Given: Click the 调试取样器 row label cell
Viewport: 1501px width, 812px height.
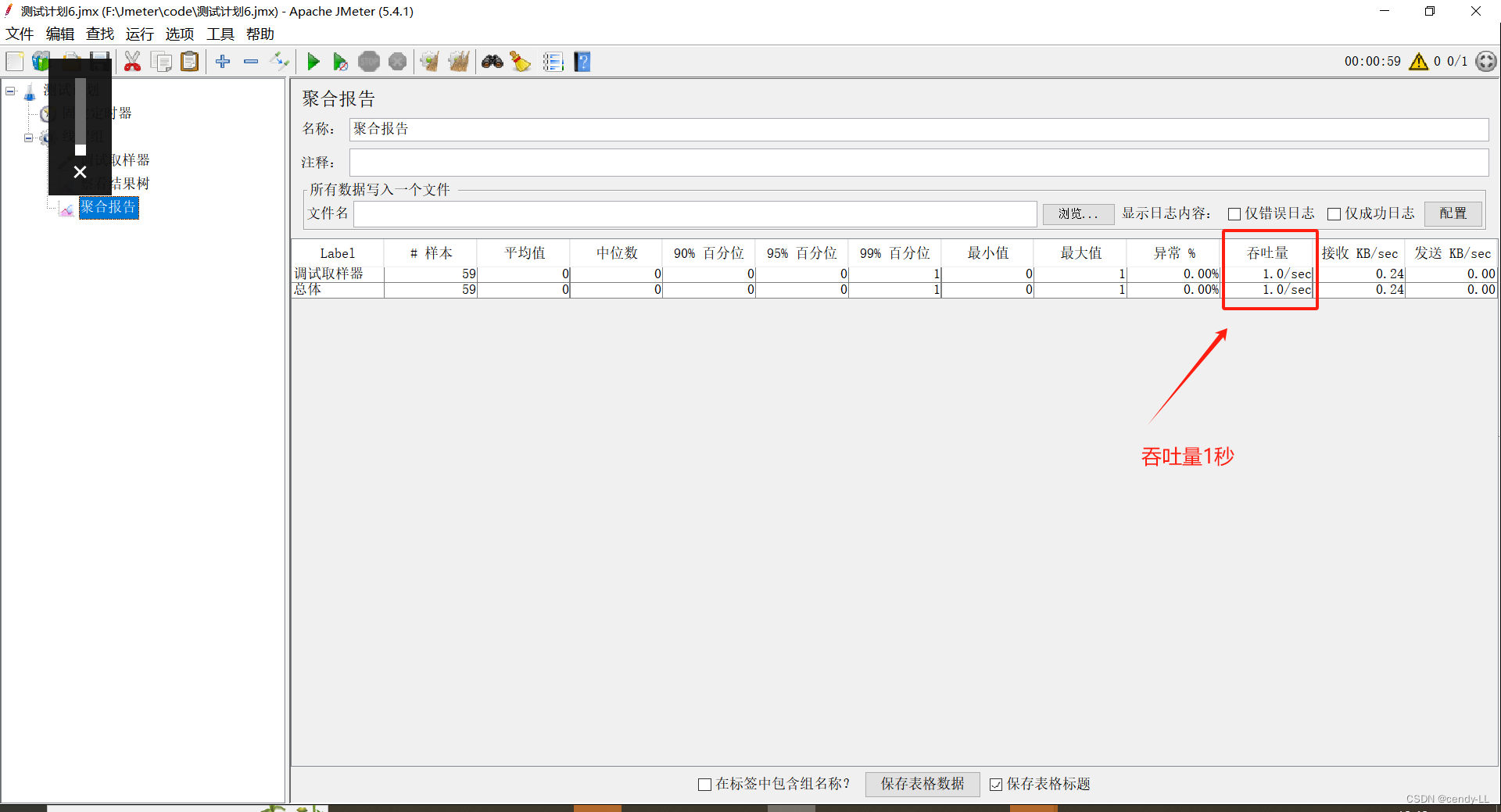Looking at the screenshot, I should click(338, 274).
